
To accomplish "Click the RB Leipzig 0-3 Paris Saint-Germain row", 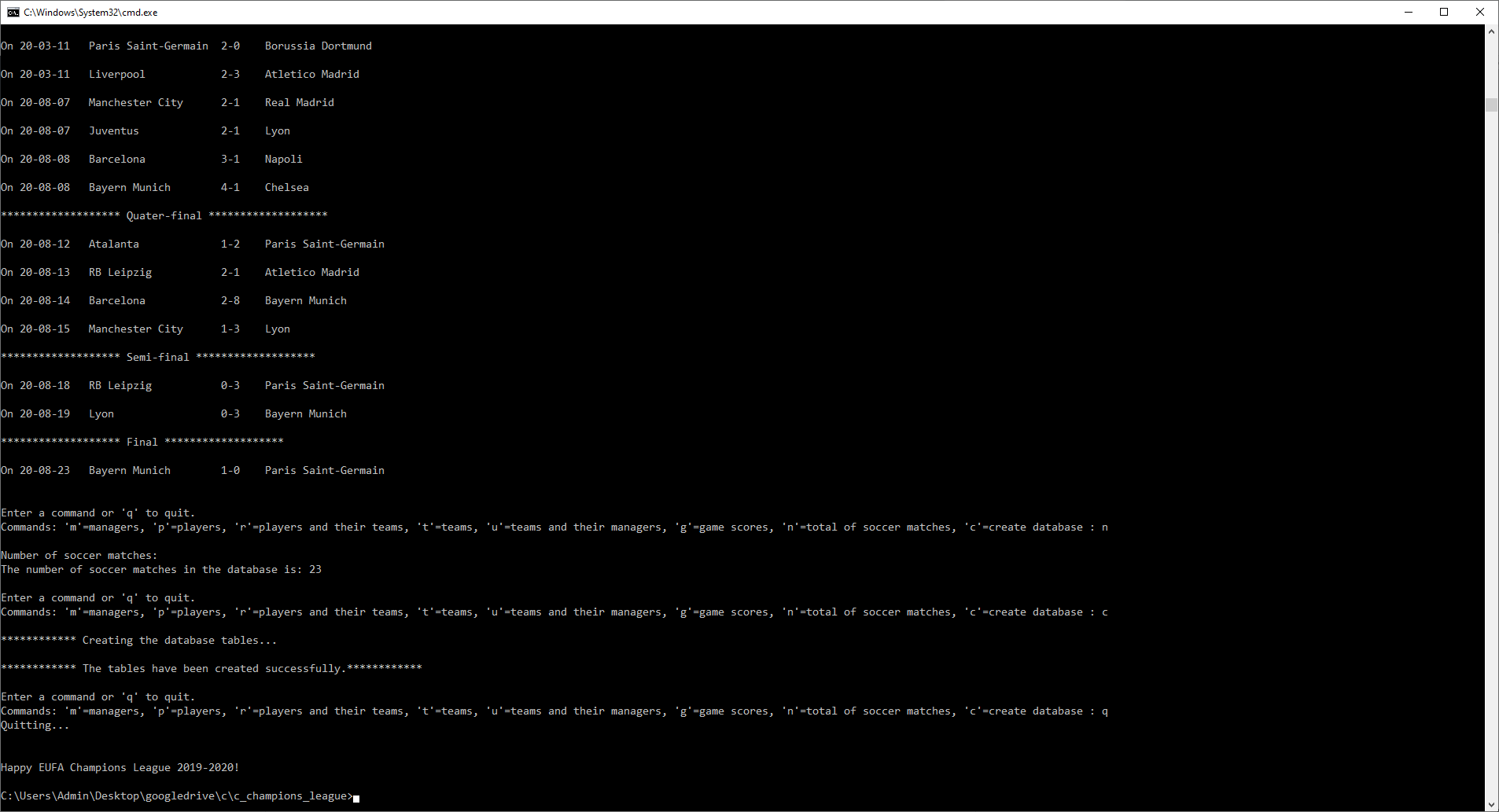I will click(193, 385).
